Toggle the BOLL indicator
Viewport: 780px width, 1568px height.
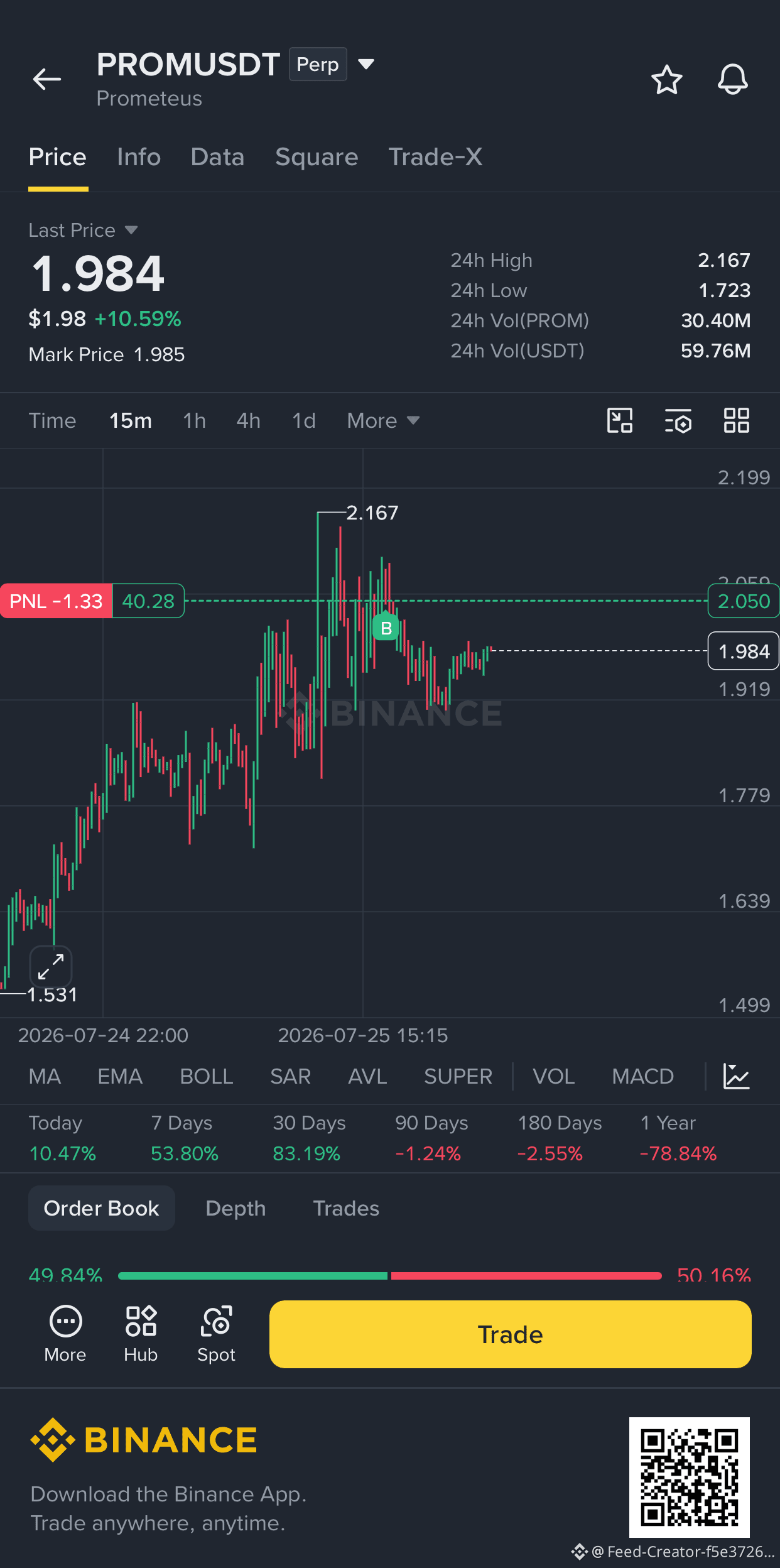pos(207,1076)
